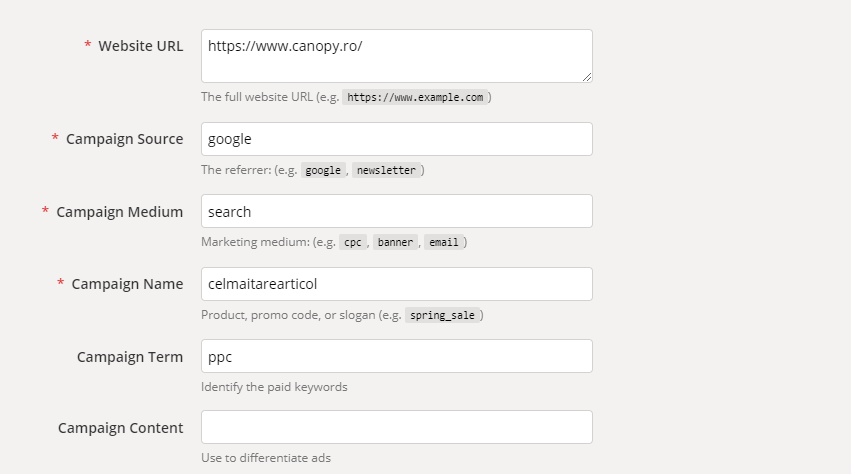Image resolution: width=851 pixels, height=474 pixels.
Task: Click the "banner" example tag
Action: click(x=395, y=242)
